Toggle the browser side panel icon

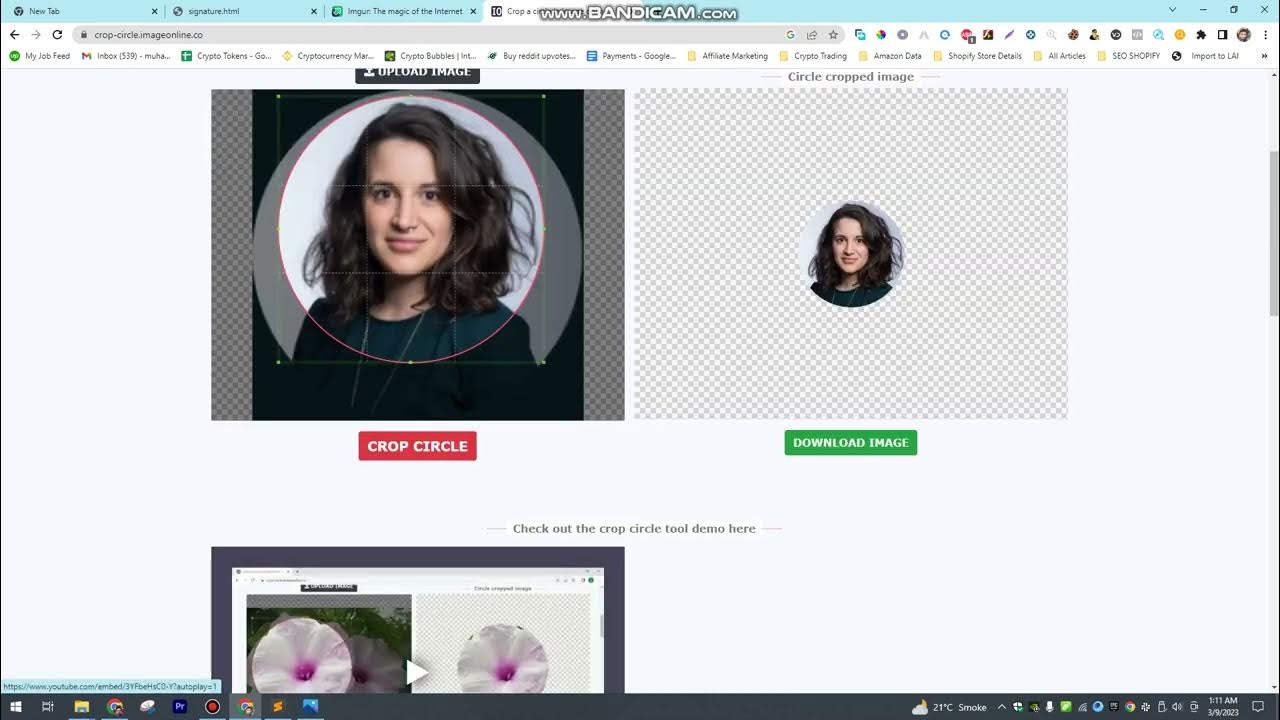(x=1222, y=34)
